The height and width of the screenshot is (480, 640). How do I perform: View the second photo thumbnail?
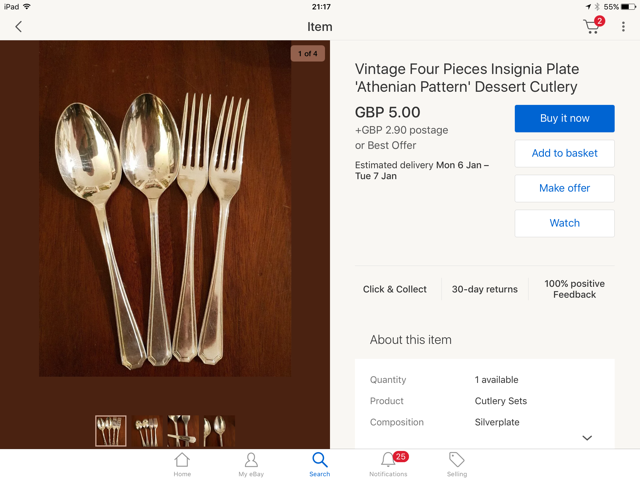[x=147, y=431]
